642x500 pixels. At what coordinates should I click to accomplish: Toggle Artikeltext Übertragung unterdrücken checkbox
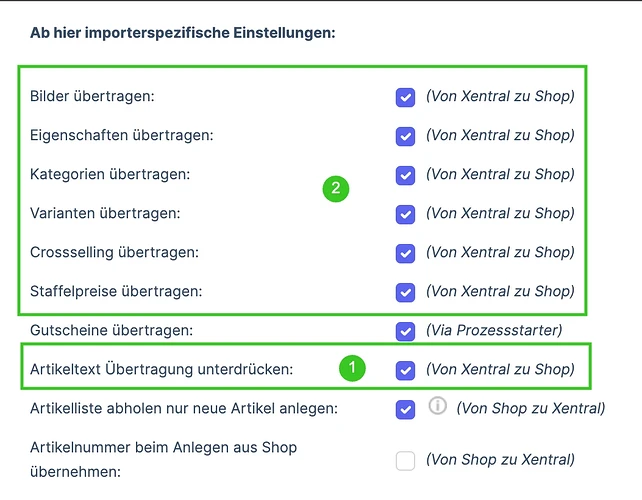405,371
